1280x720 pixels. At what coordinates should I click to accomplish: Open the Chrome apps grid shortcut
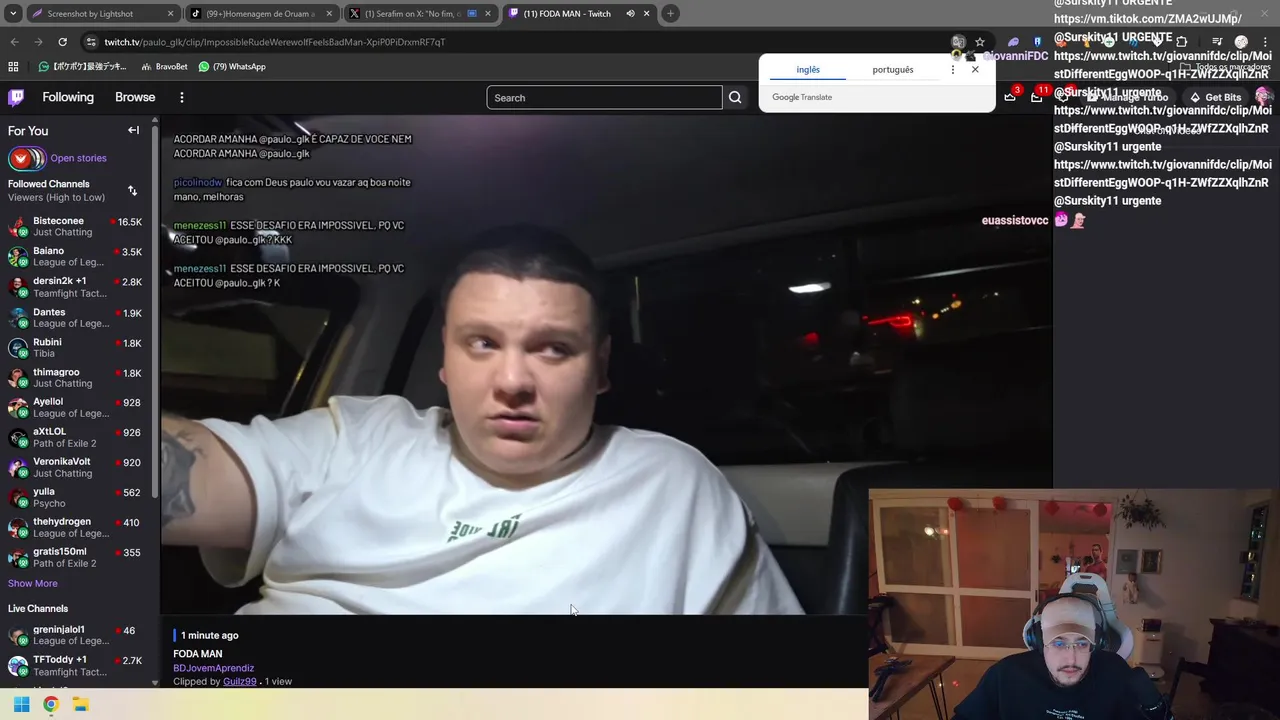(x=13, y=66)
